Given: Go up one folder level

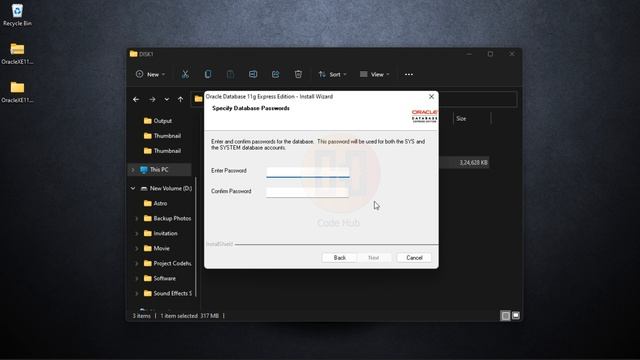Looking at the screenshot, I should [x=180, y=99].
